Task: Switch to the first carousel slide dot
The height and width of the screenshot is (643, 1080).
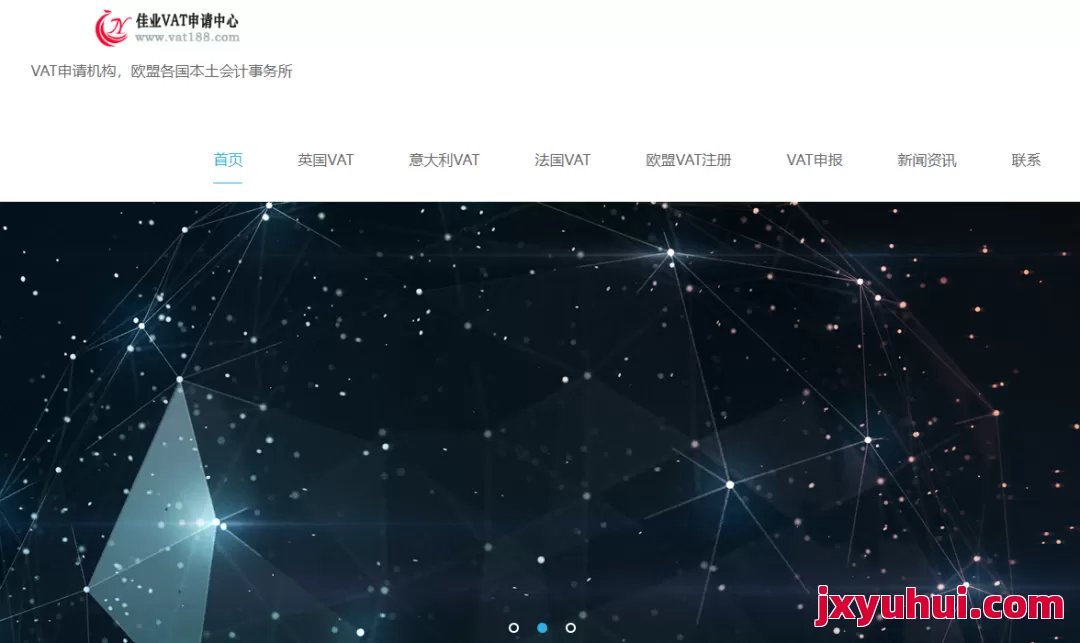Action: pyautogui.click(x=514, y=628)
